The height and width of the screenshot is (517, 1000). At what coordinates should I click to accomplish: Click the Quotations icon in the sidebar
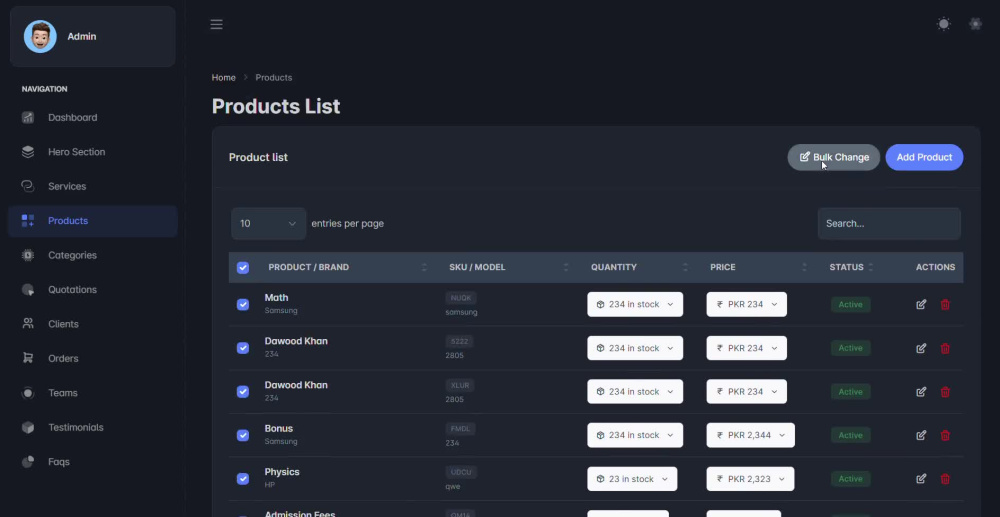click(28, 289)
